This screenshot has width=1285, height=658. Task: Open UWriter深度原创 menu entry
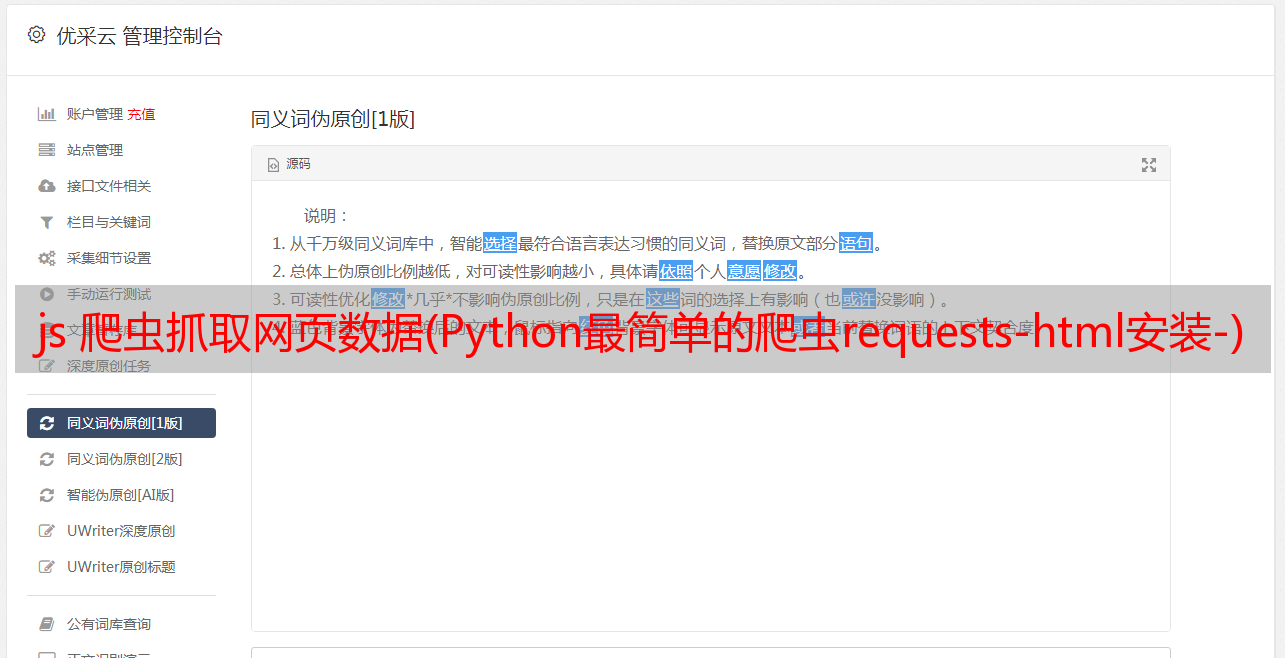pyautogui.click(x=121, y=531)
